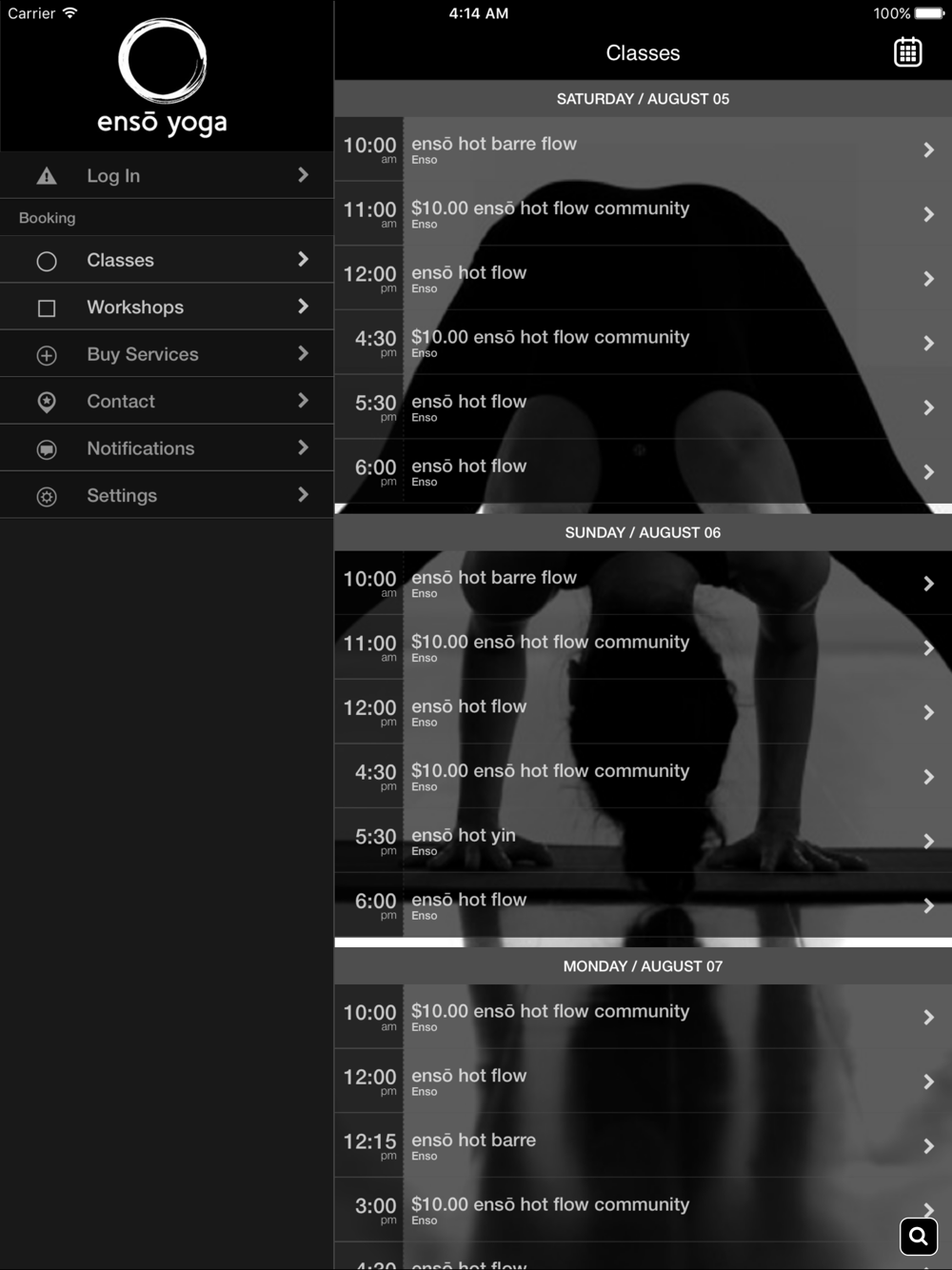Click the Log In warning triangle icon

[x=47, y=175]
